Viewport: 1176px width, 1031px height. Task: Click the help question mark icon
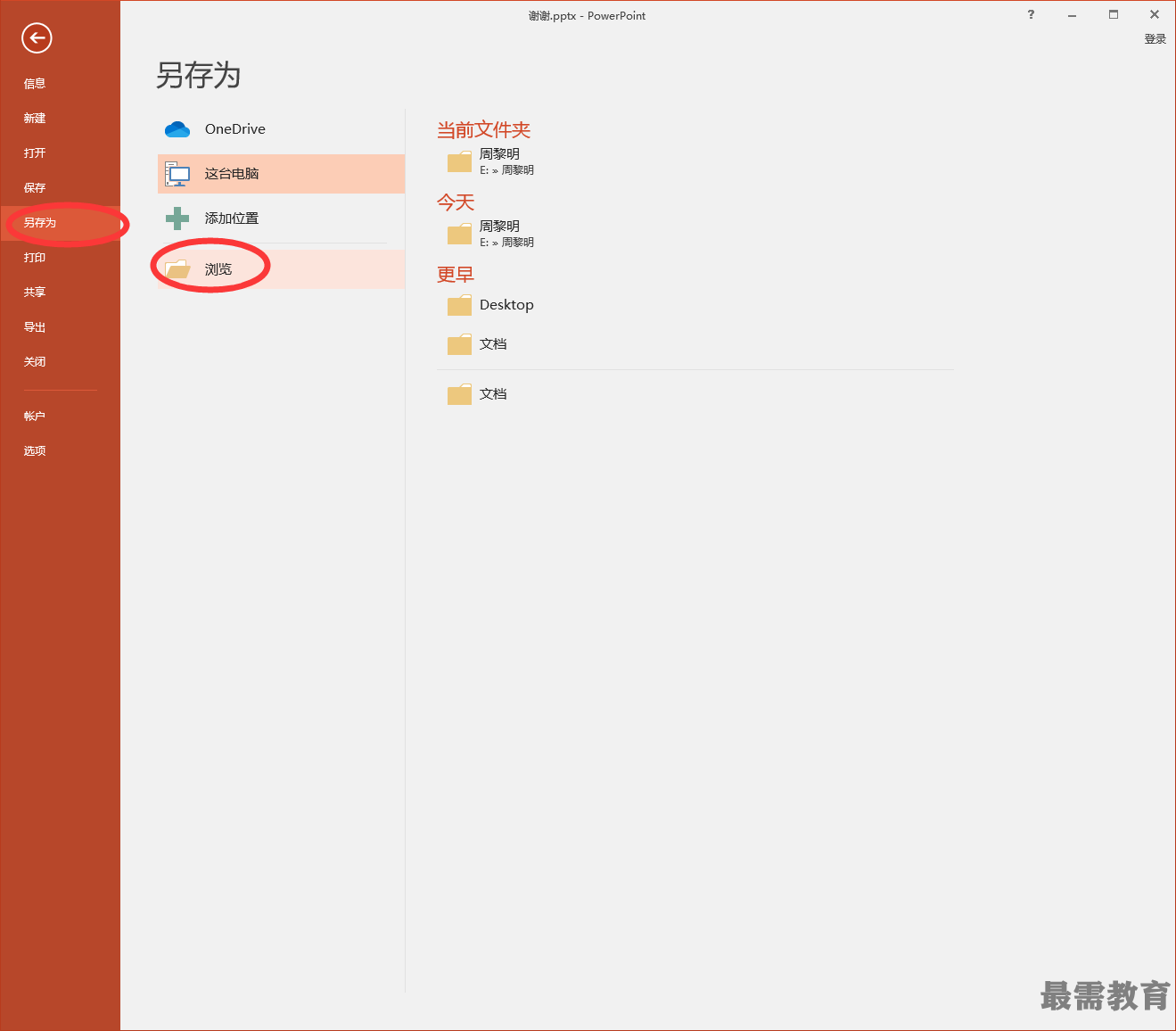(x=1031, y=14)
